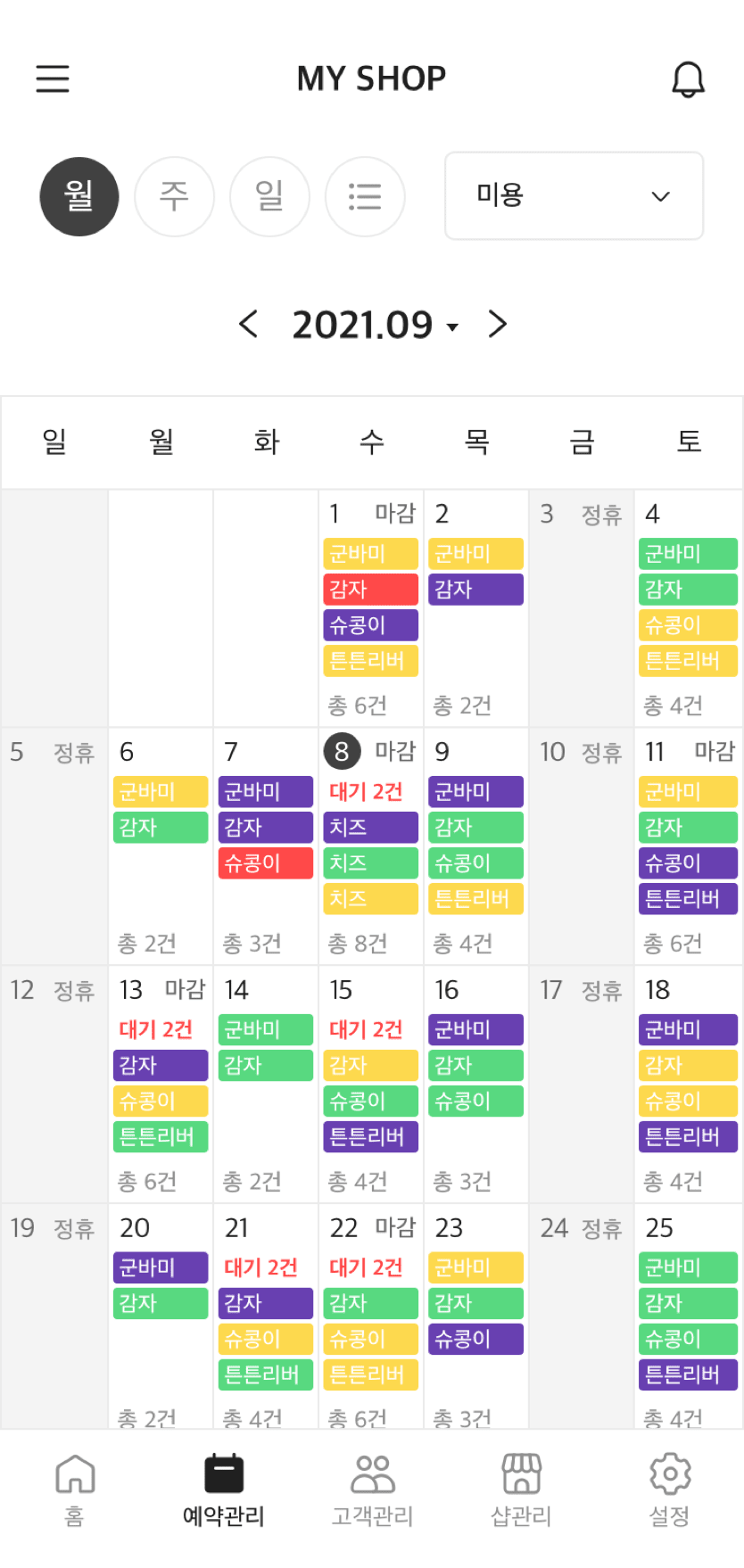The width and height of the screenshot is (744, 1568).
Task: Click 대기 2건 on day 8
Action: point(366,792)
